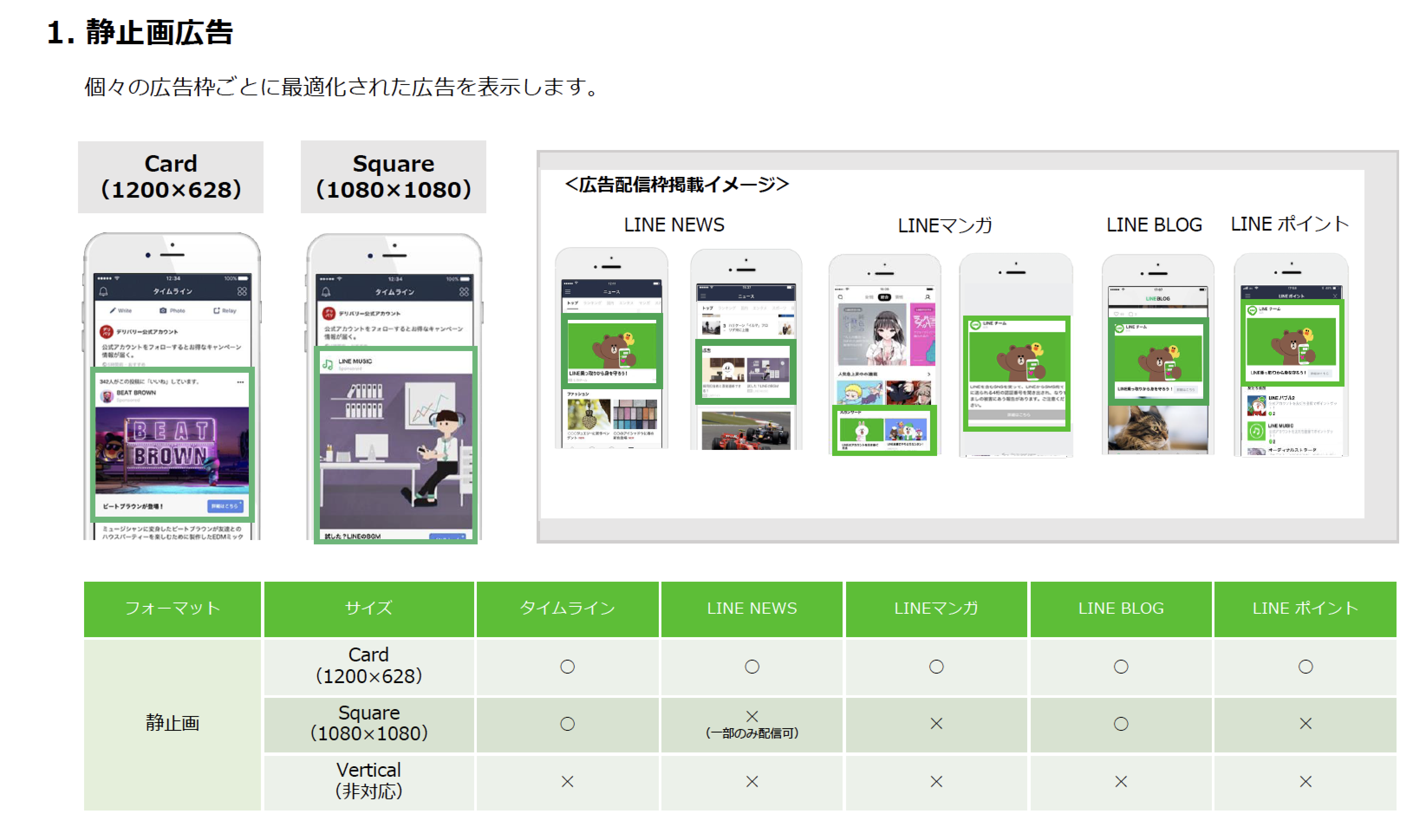Screen dimensions: 1426x840
Task: Click the first LINE NEWS phone with the bear ad
Action: (611, 348)
